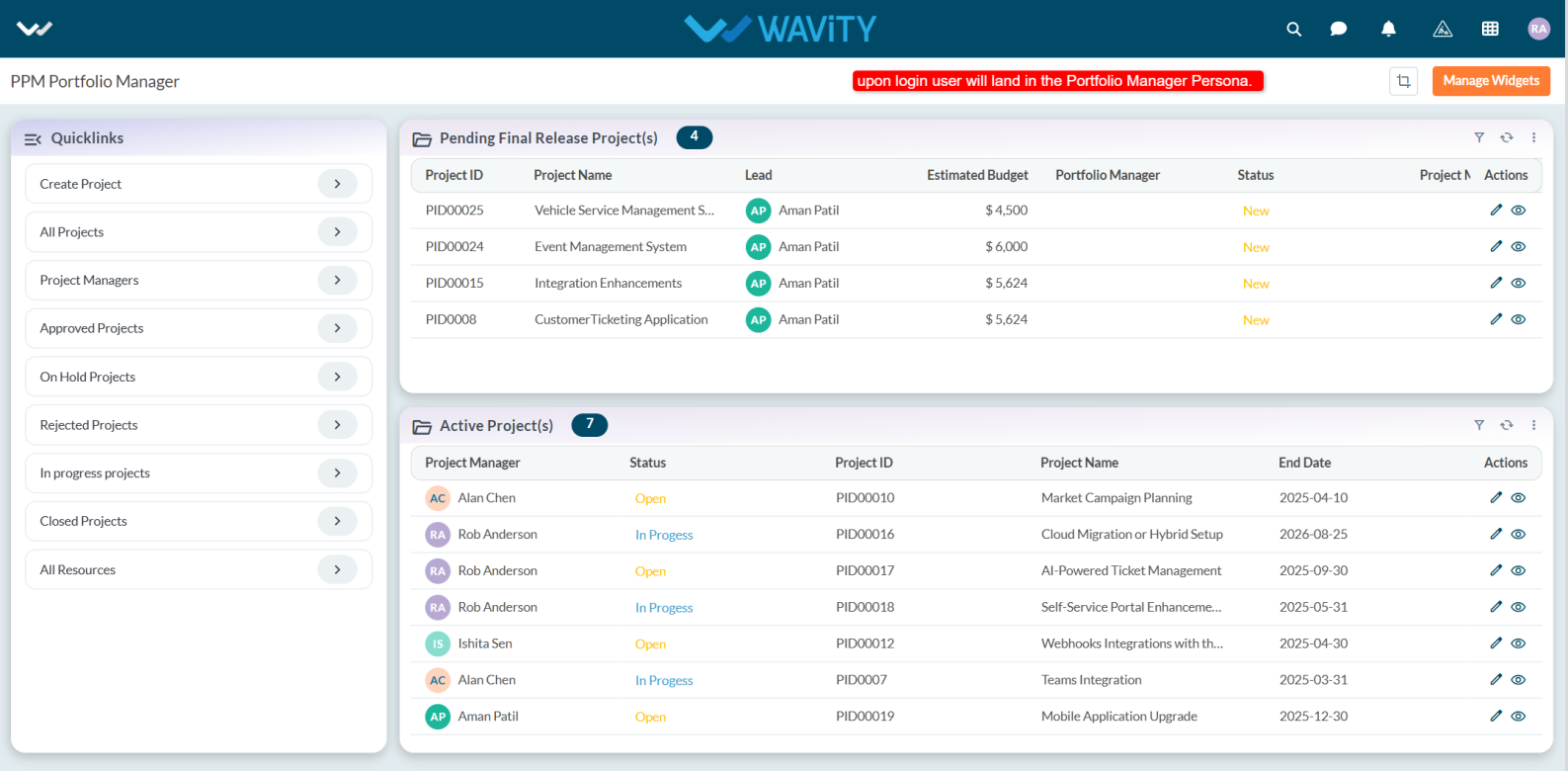Edit Cloud Migration or Hybrid Setup pencil
This screenshot has height=771, width=1568.
click(x=1496, y=534)
